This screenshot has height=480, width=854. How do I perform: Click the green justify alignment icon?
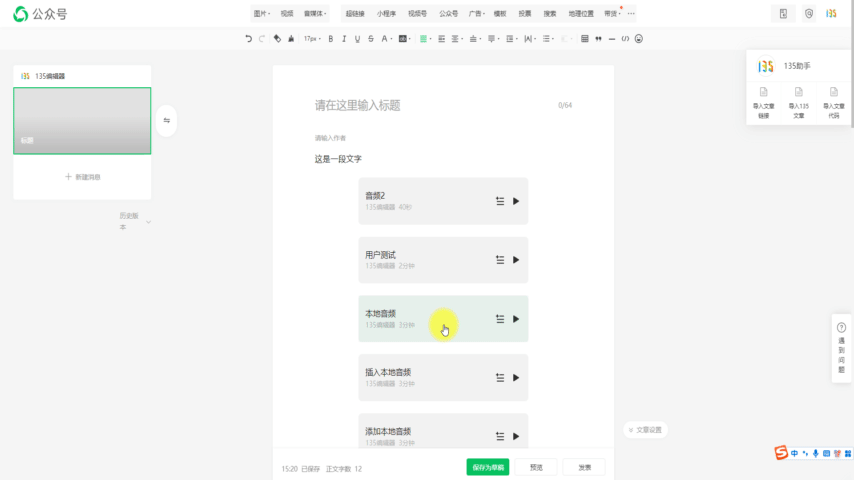(425, 39)
